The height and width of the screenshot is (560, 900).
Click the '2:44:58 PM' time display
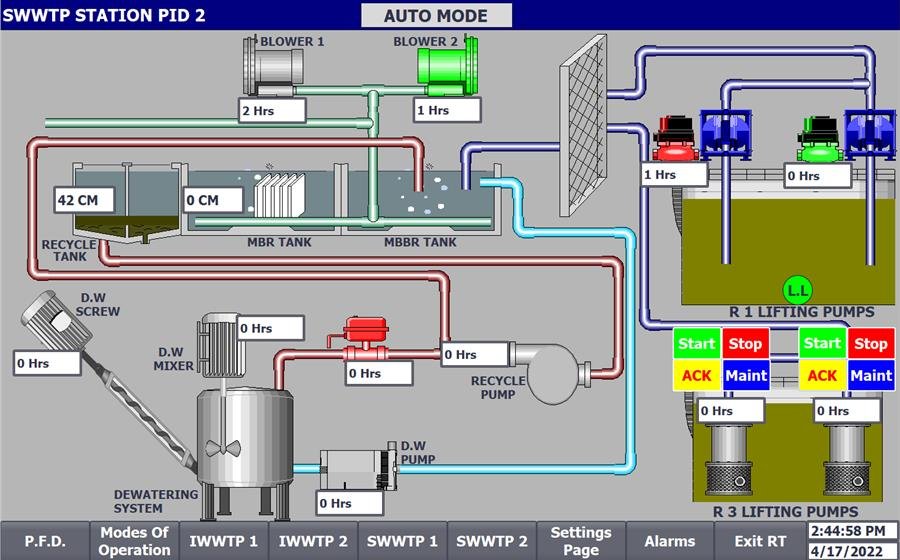pos(852,531)
